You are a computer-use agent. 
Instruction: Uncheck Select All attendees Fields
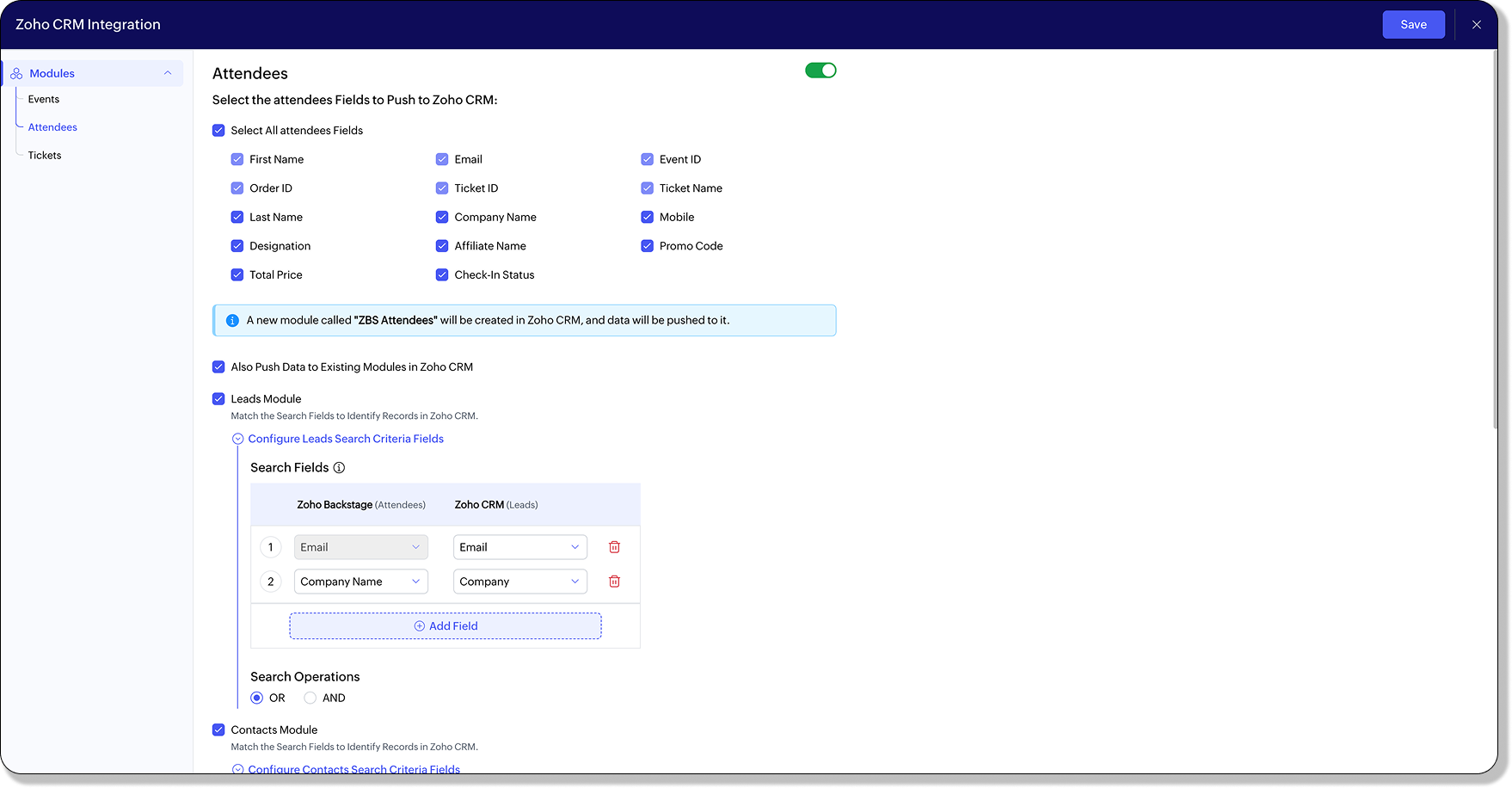click(x=218, y=131)
